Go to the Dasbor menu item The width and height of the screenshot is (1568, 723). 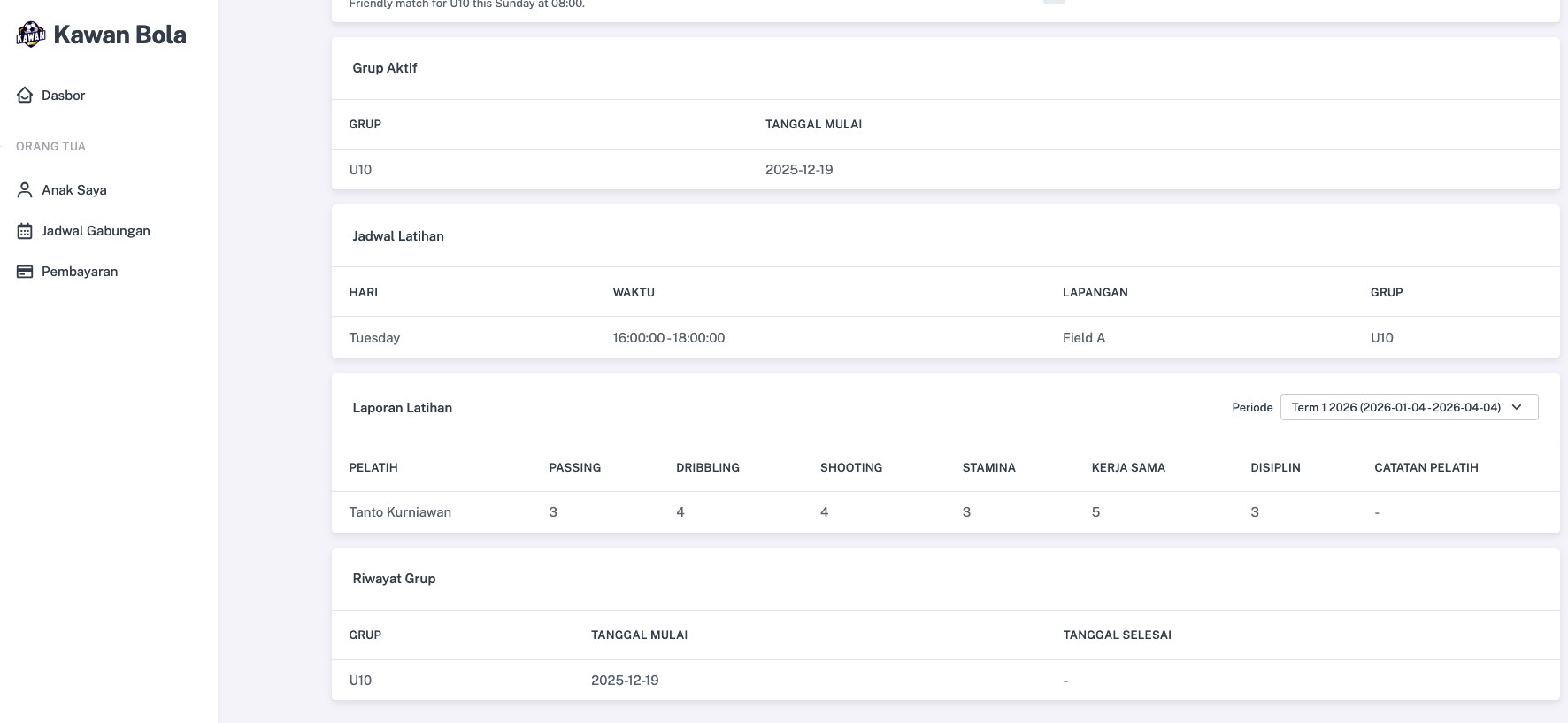click(64, 96)
